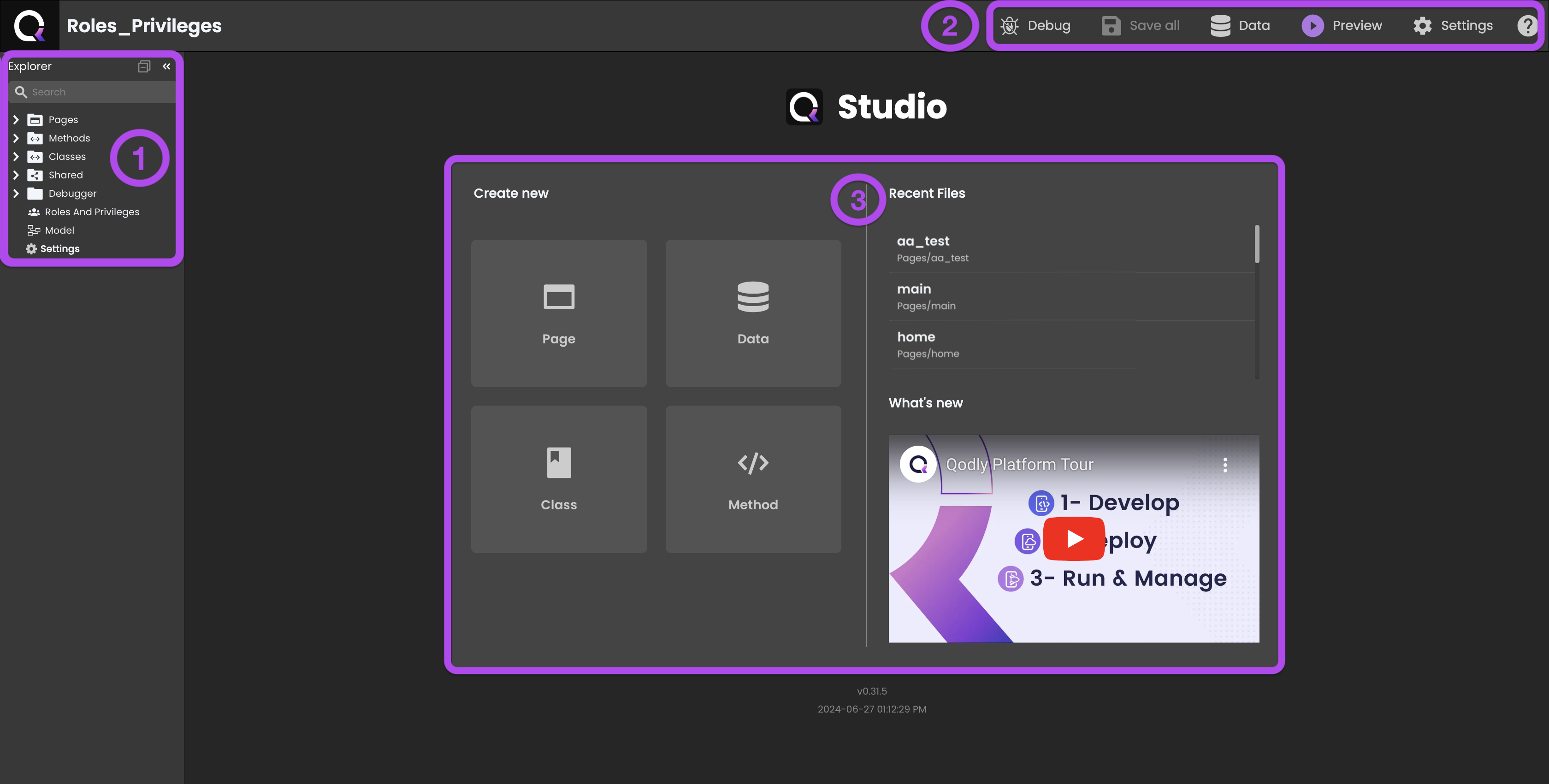Expand the Debugger folder in Explorer
This screenshot has height=784, width=1549.
point(16,194)
